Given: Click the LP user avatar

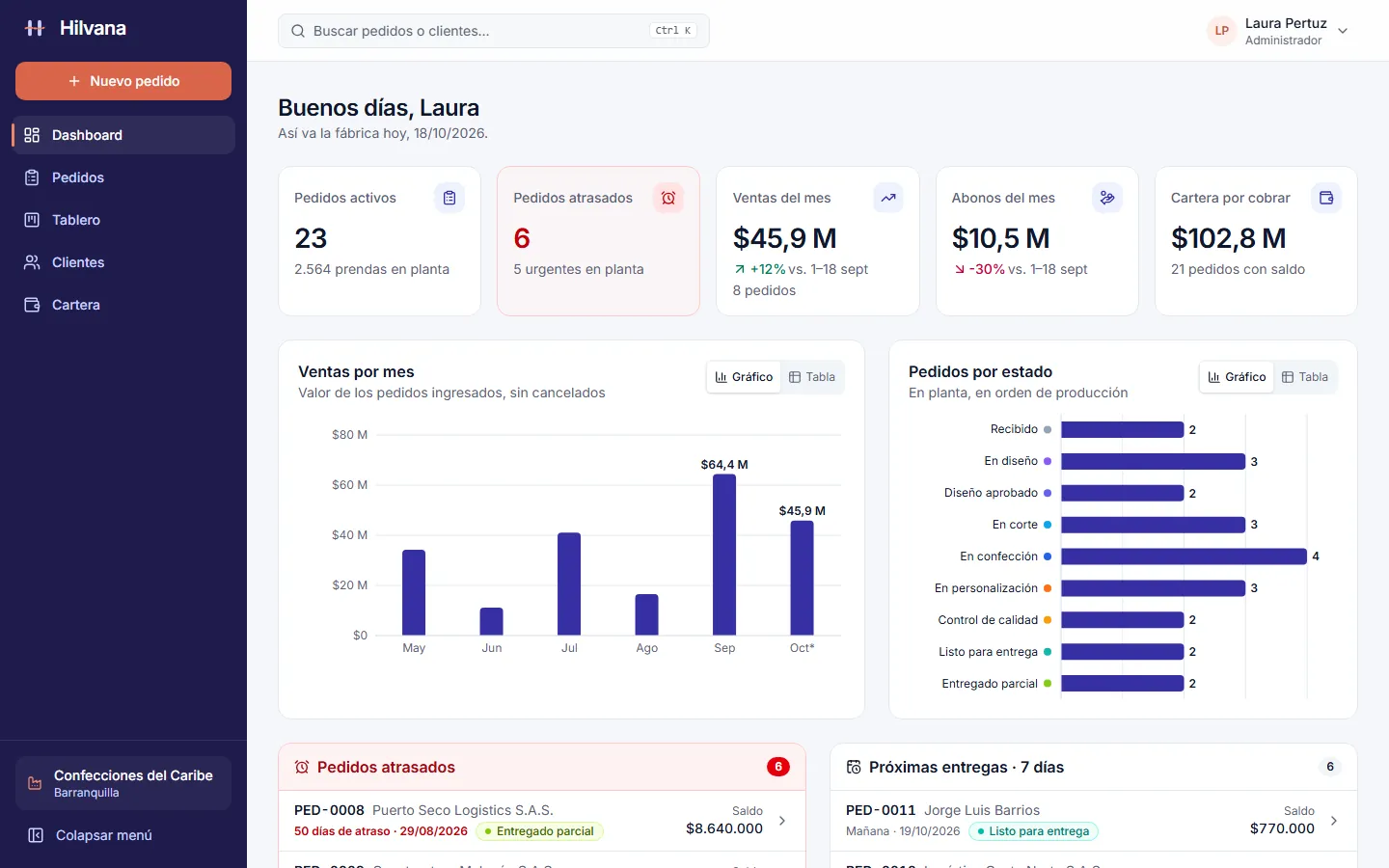Looking at the screenshot, I should coord(1222,31).
